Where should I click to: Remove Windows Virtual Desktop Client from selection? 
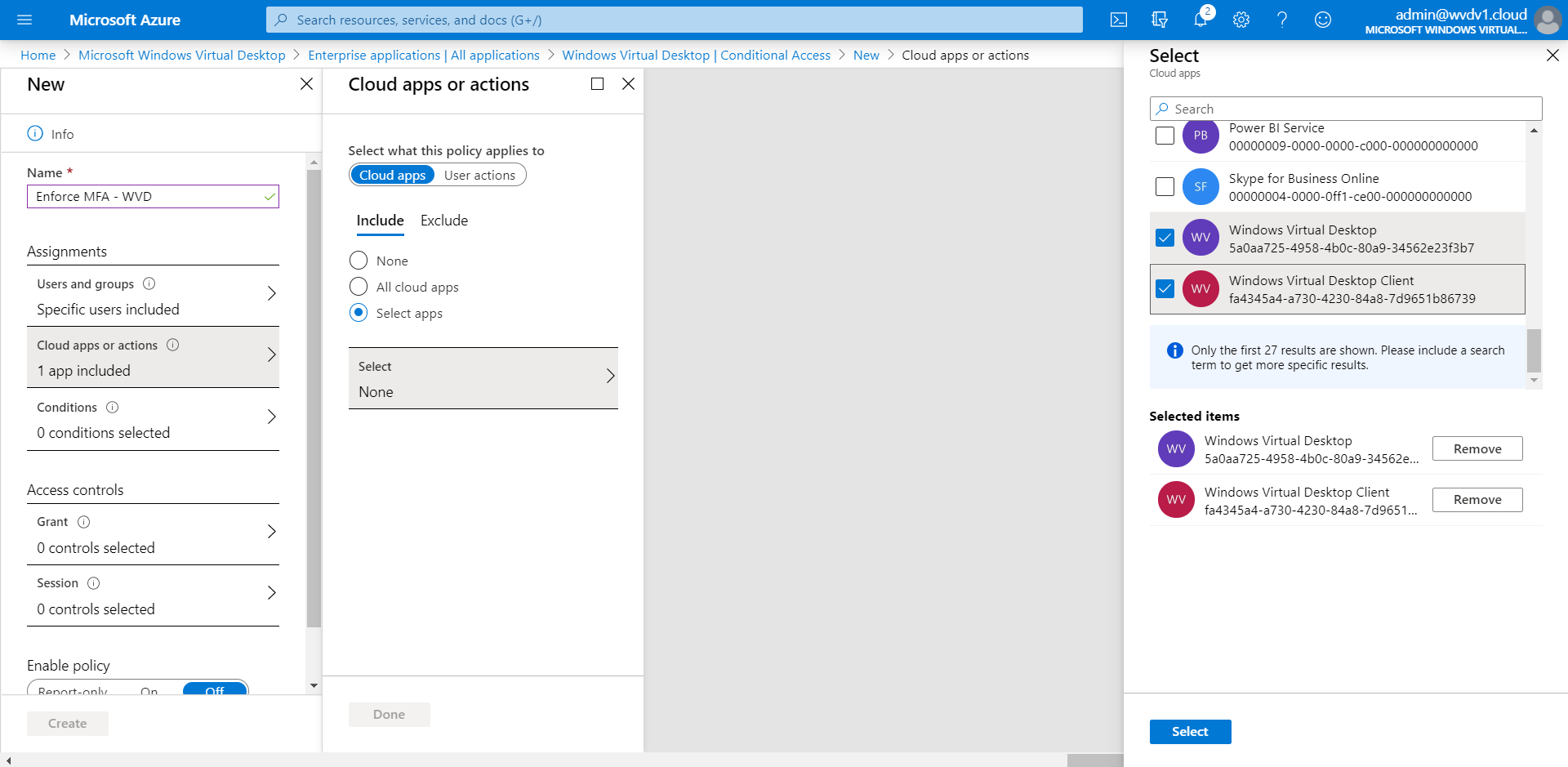point(1477,499)
